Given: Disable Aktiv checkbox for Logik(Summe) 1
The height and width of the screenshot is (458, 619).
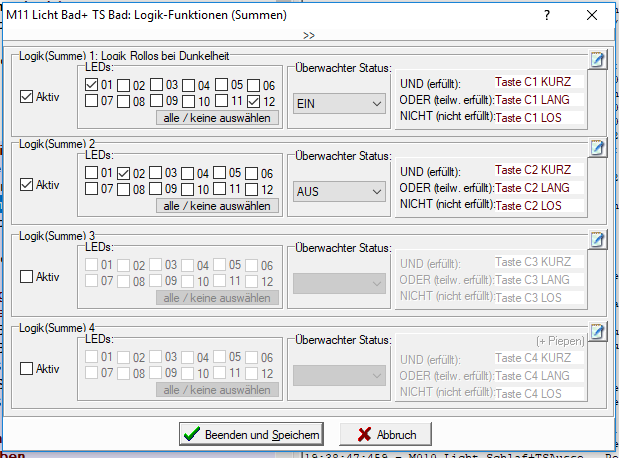Looking at the screenshot, I should tap(27, 97).
